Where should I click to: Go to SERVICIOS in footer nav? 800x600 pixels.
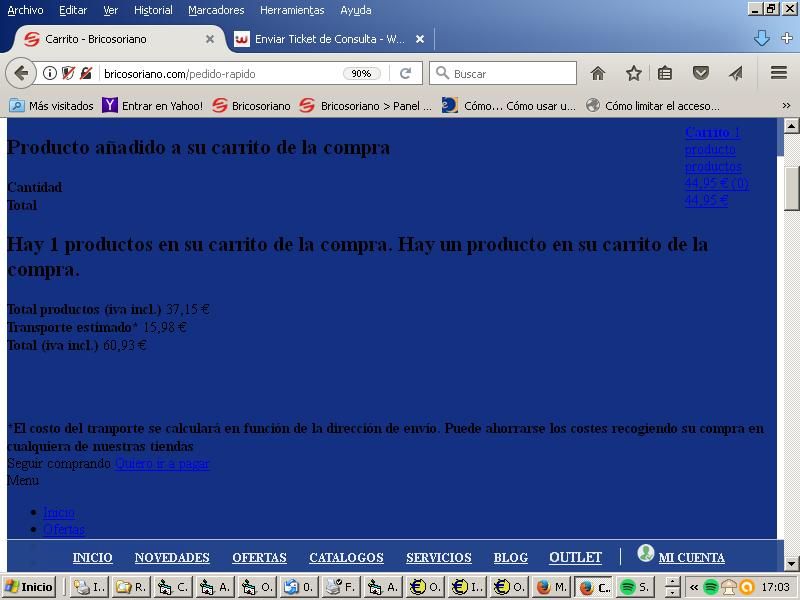[439, 558]
